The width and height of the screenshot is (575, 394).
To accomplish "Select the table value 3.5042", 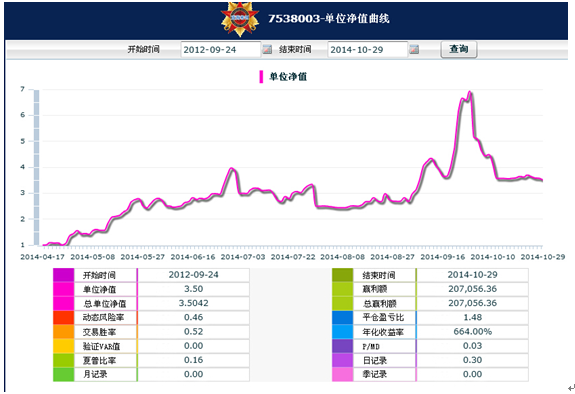I will [194, 303].
